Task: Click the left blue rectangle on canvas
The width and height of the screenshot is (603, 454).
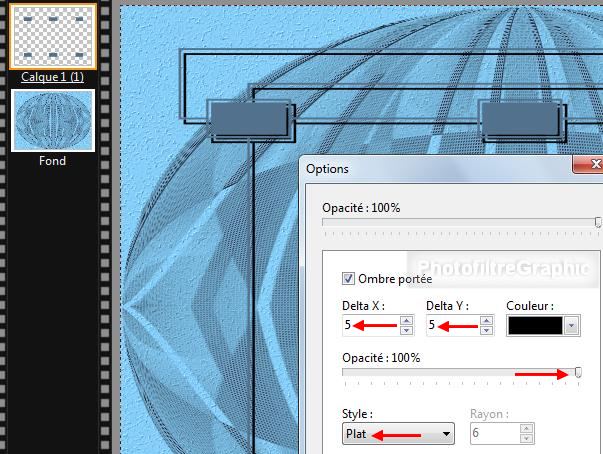Action: [248, 119]
